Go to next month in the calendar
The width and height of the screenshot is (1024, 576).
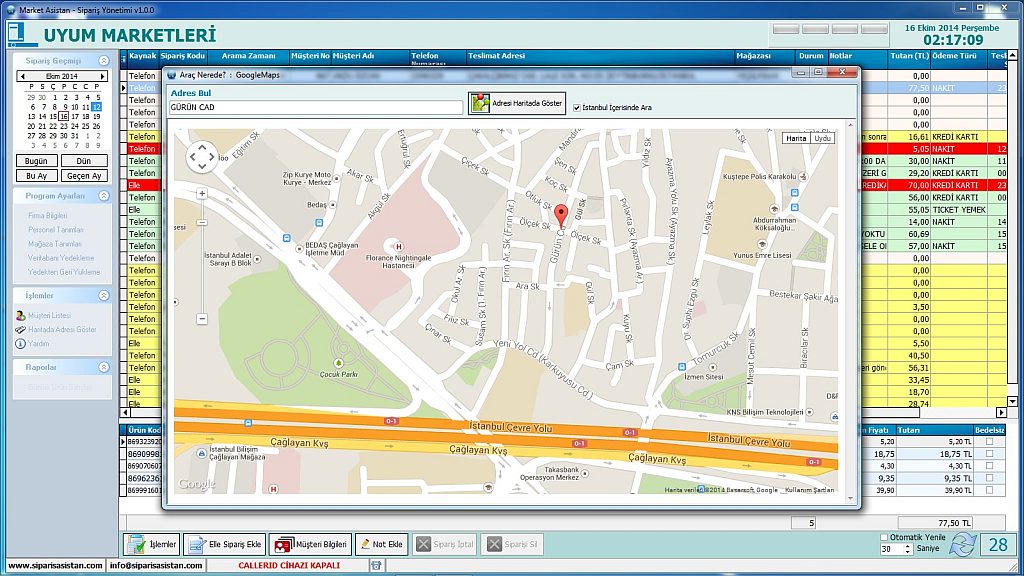(x=102, y=76)
